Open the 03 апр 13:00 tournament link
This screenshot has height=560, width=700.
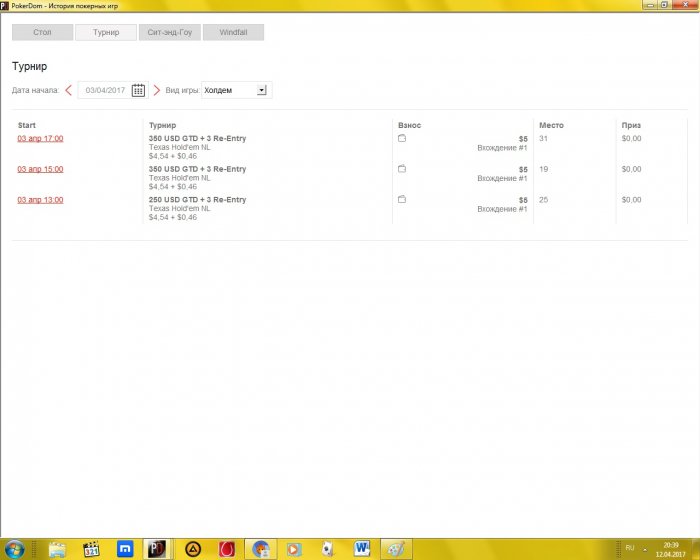coord(40,200)
